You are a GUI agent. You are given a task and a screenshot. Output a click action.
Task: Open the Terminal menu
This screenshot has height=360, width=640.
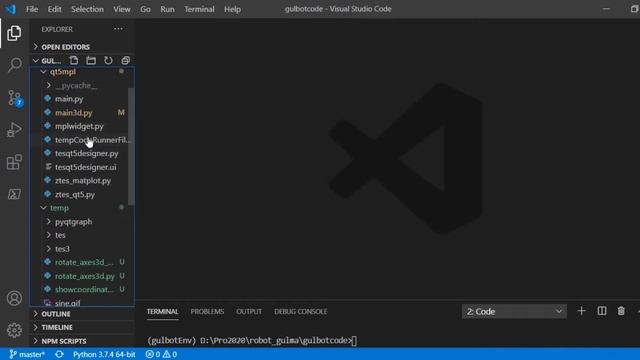199,9
